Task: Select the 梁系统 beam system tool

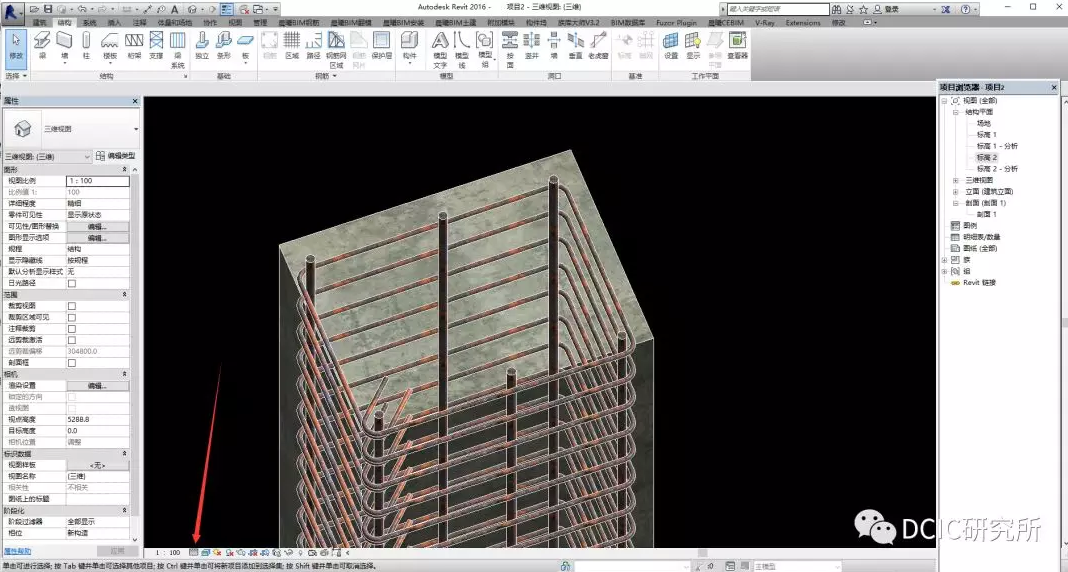Action: click(x=178, y=49)
